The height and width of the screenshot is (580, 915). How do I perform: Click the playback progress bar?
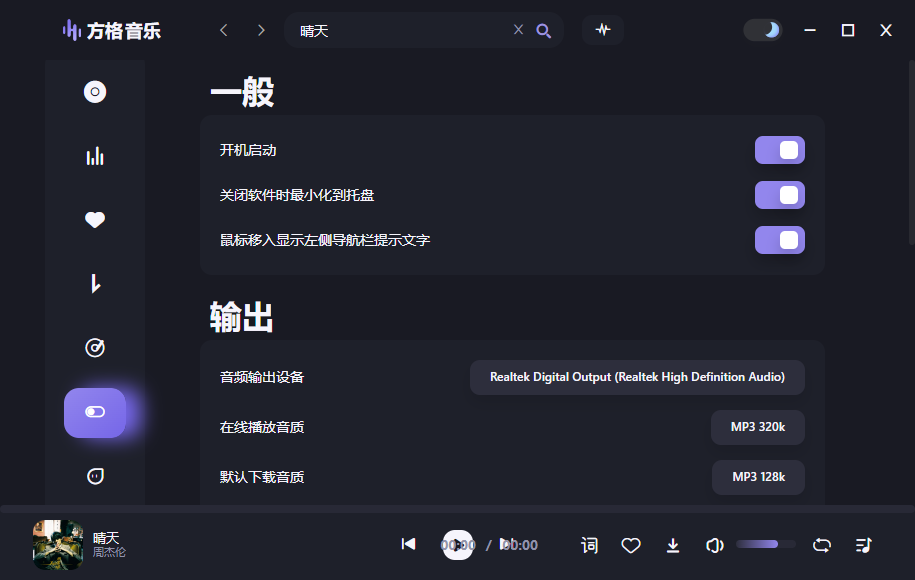[x=458, y=508]
